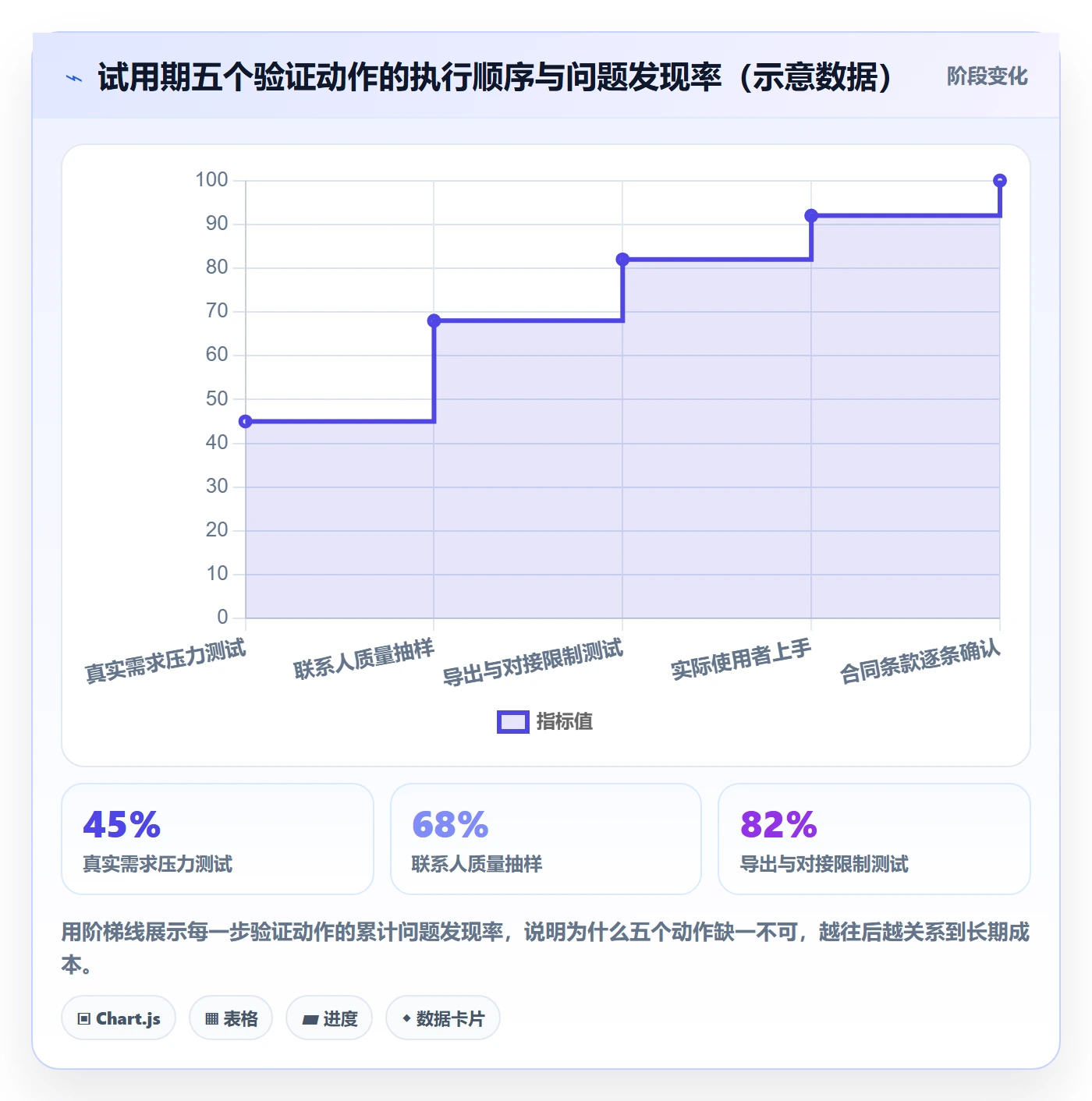Click the grid icon on the 表格 tag
1092x1101 pixels.
click(x=211, y=1019)
